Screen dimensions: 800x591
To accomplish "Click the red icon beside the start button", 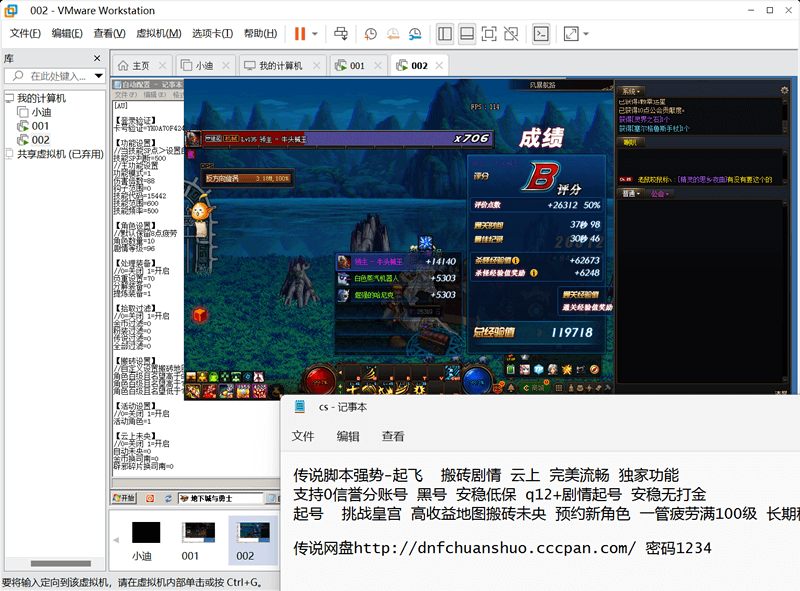I will tap(150, 498).
